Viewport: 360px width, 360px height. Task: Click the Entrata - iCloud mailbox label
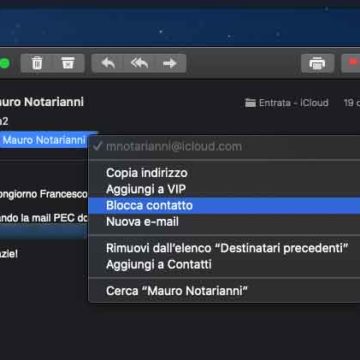[287, 103]
